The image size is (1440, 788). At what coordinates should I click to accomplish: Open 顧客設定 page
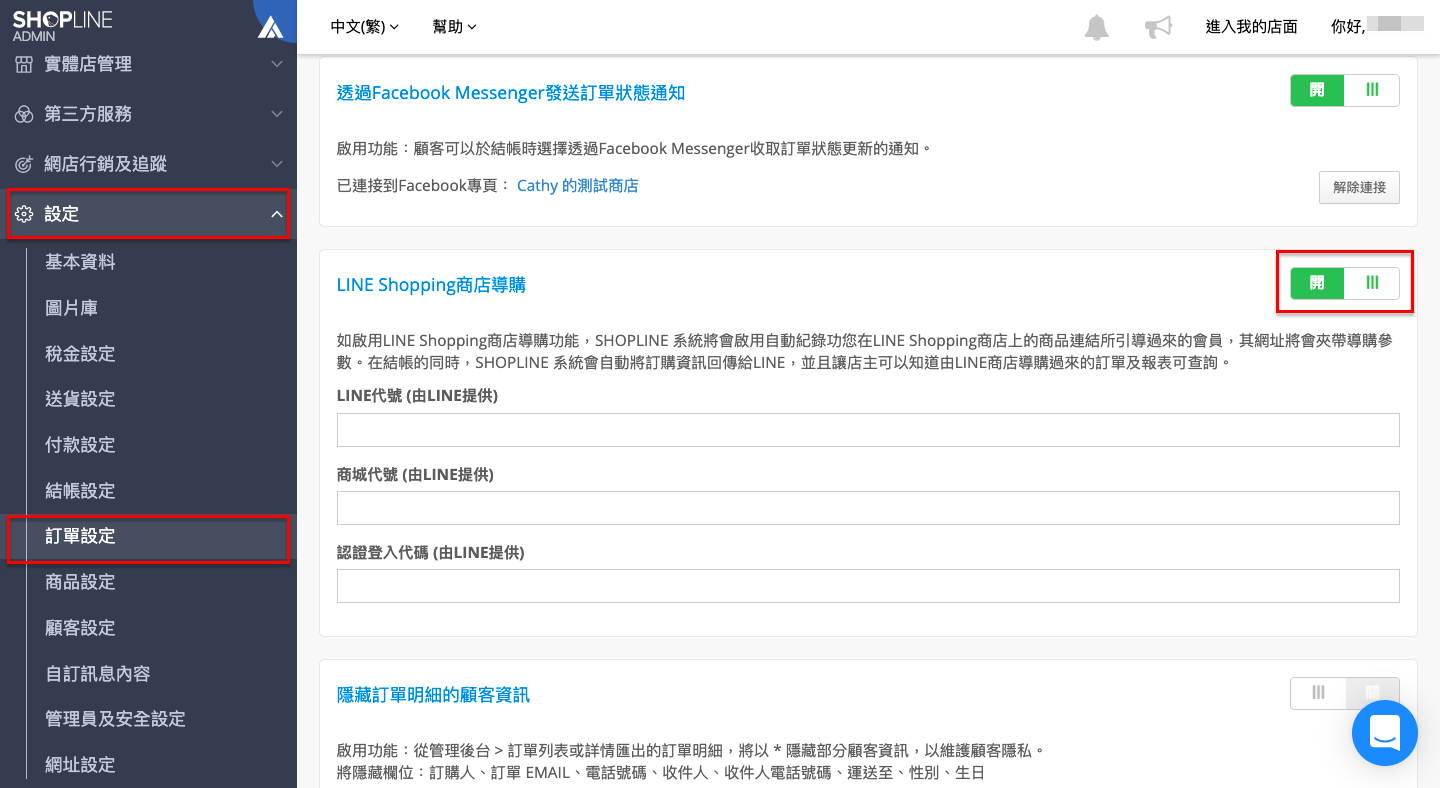(81, 628)
